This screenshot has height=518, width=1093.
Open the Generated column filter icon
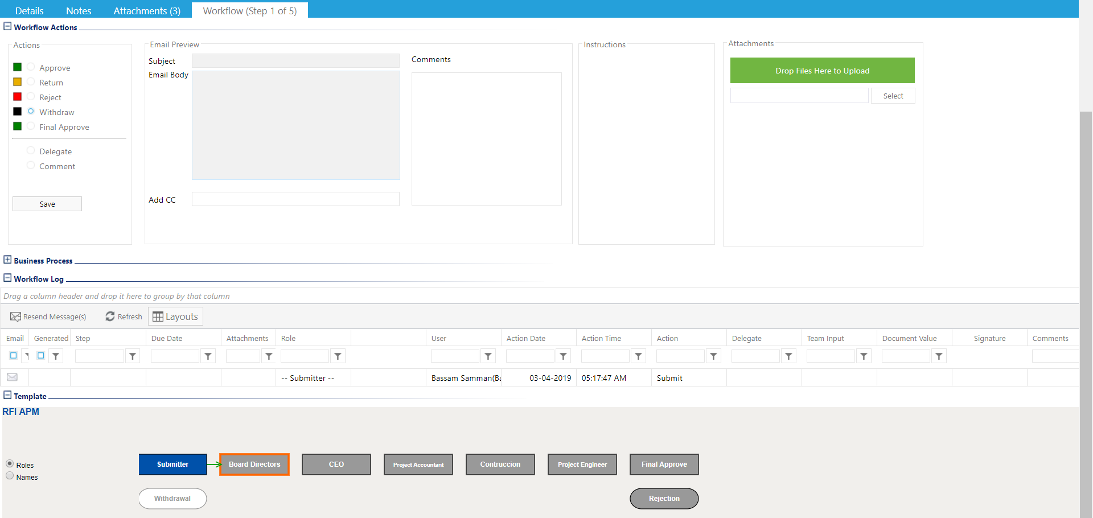pos(56,356)
